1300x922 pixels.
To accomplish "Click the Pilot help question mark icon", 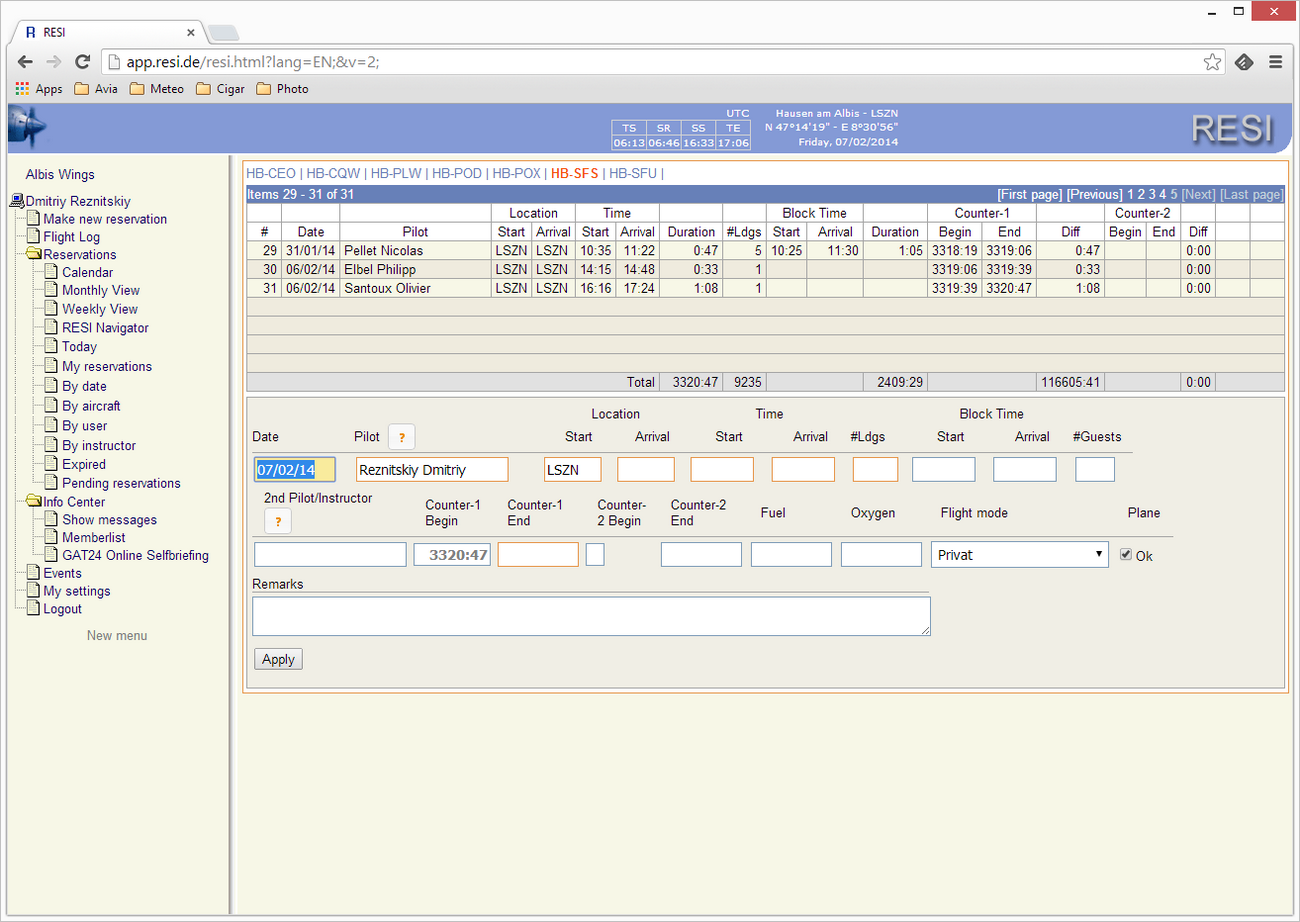I will (401, 437).
